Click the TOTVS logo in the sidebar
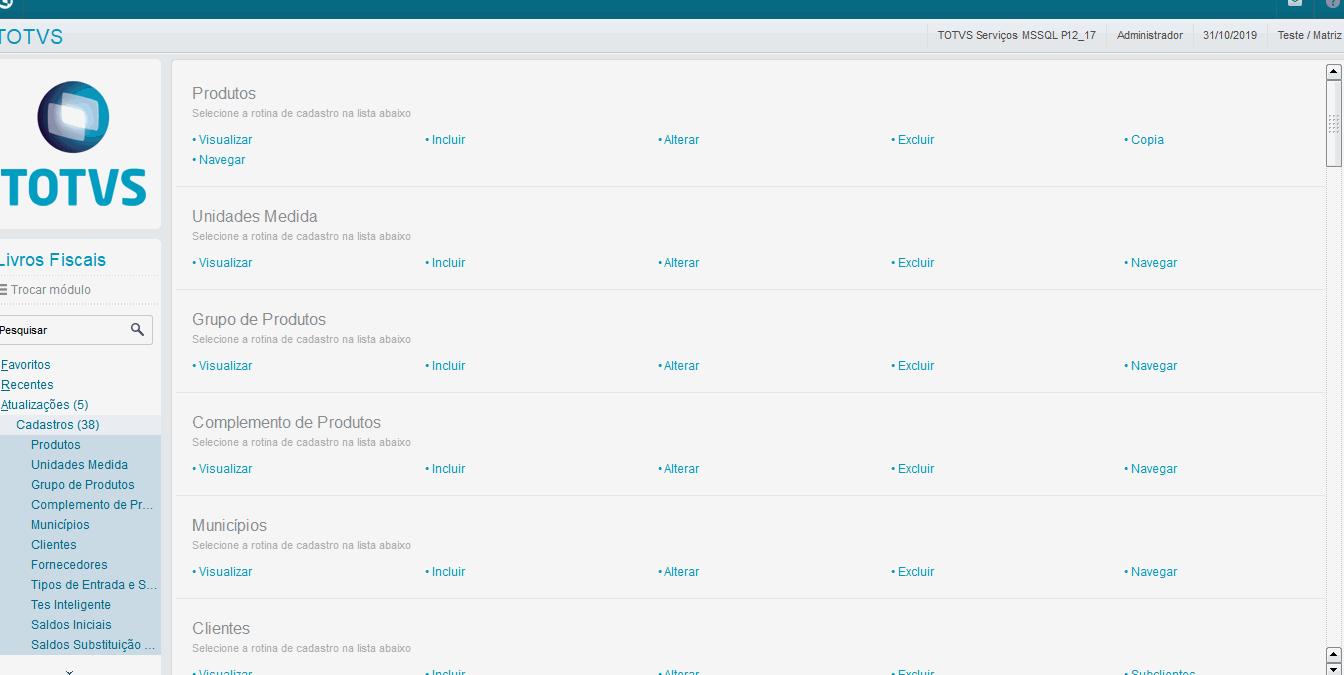The image size is (1344, 675). click(x=75, y=144)
